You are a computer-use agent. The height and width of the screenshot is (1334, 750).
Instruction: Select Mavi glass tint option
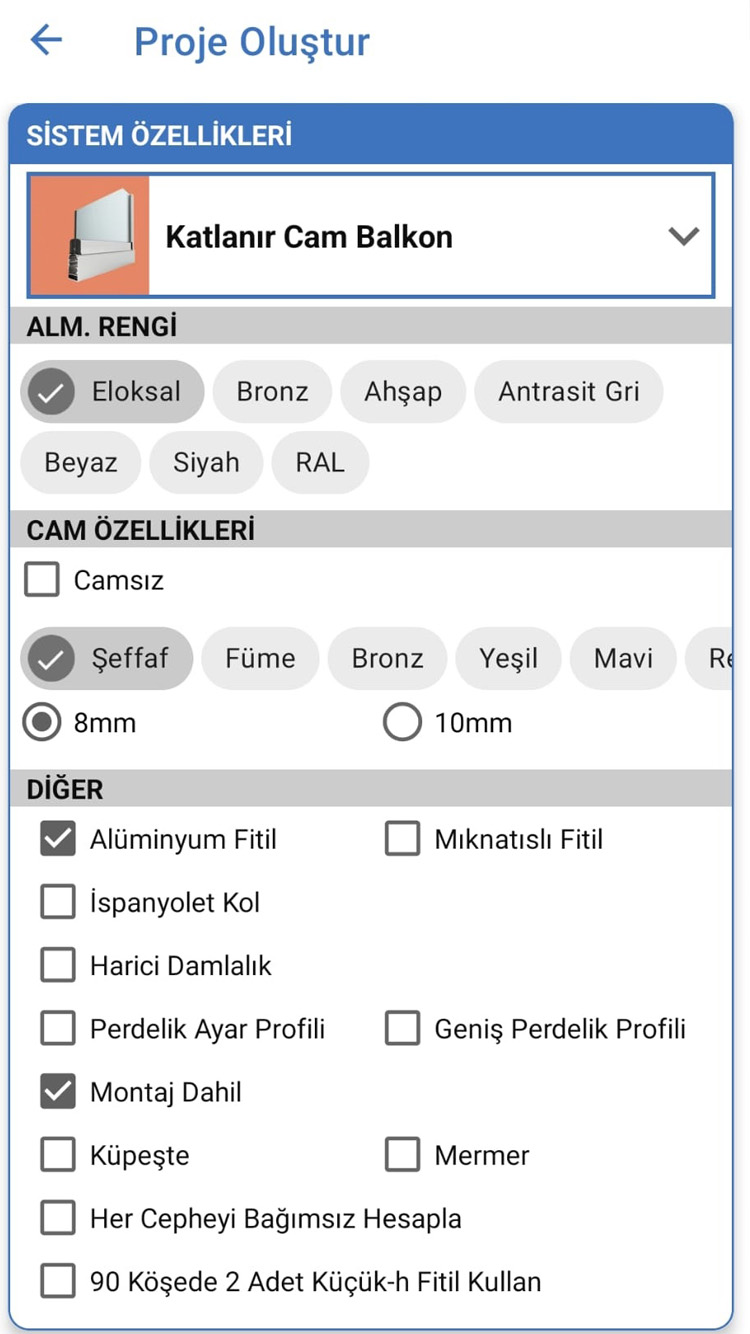tap(622, 658)
